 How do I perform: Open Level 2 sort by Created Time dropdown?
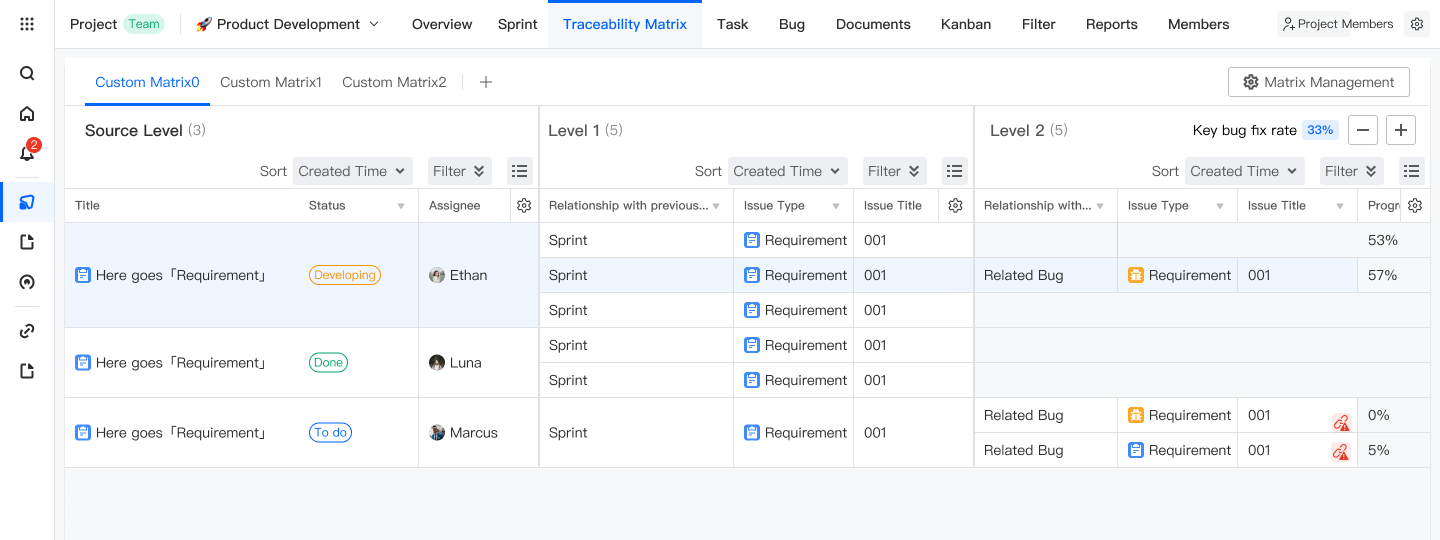click(x=1245, y=171)
